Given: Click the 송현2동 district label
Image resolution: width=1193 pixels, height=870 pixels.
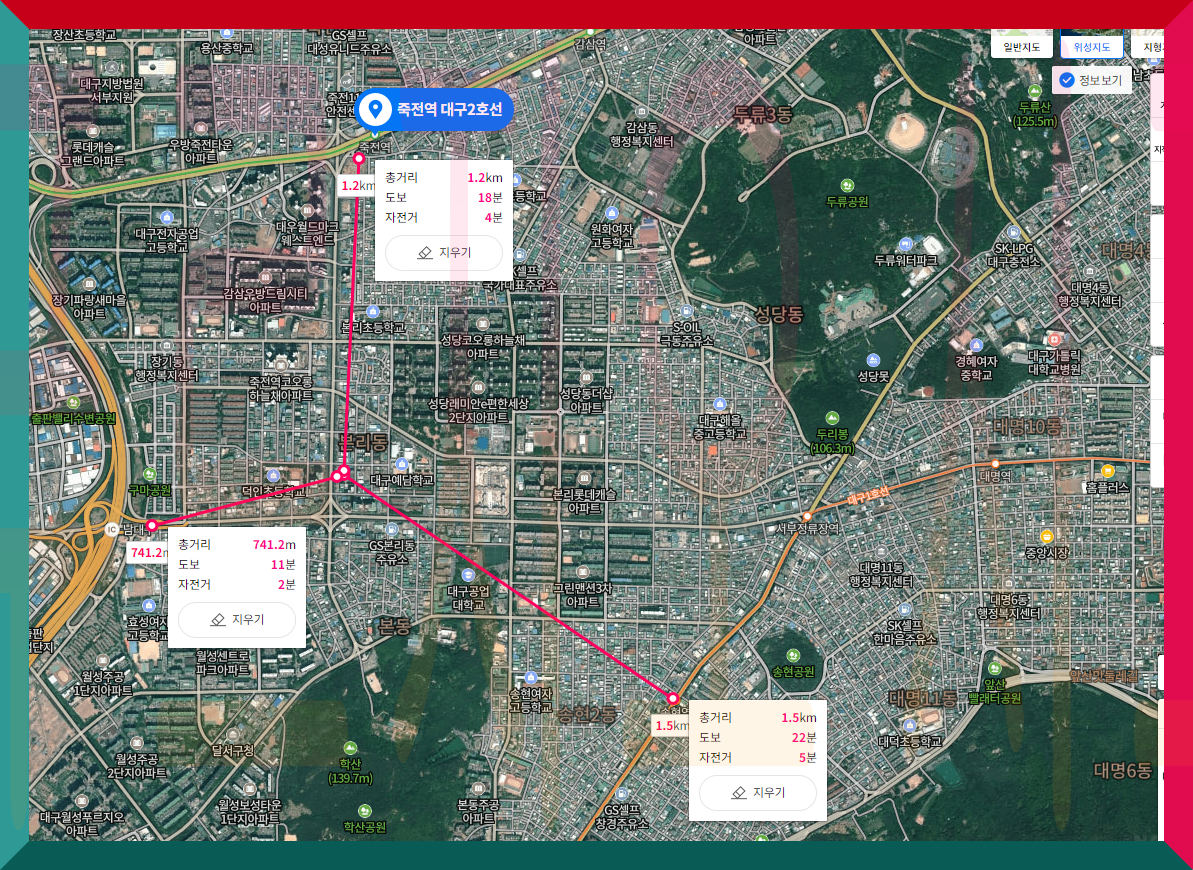Looking at the screenshot, I should (x=587, y=715).
